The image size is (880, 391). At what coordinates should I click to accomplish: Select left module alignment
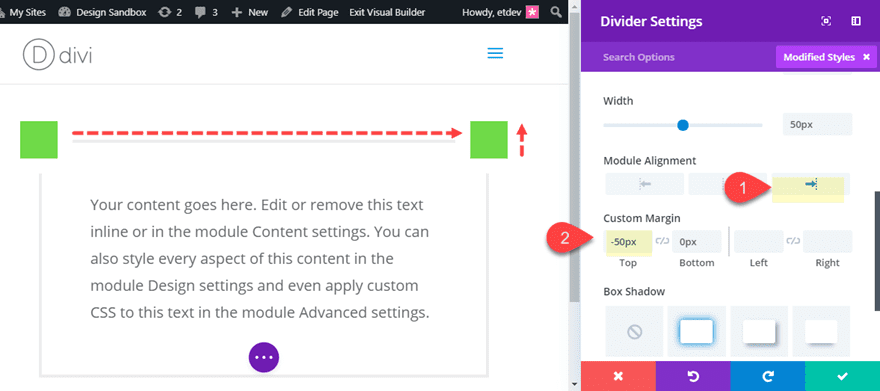[644, 184]
